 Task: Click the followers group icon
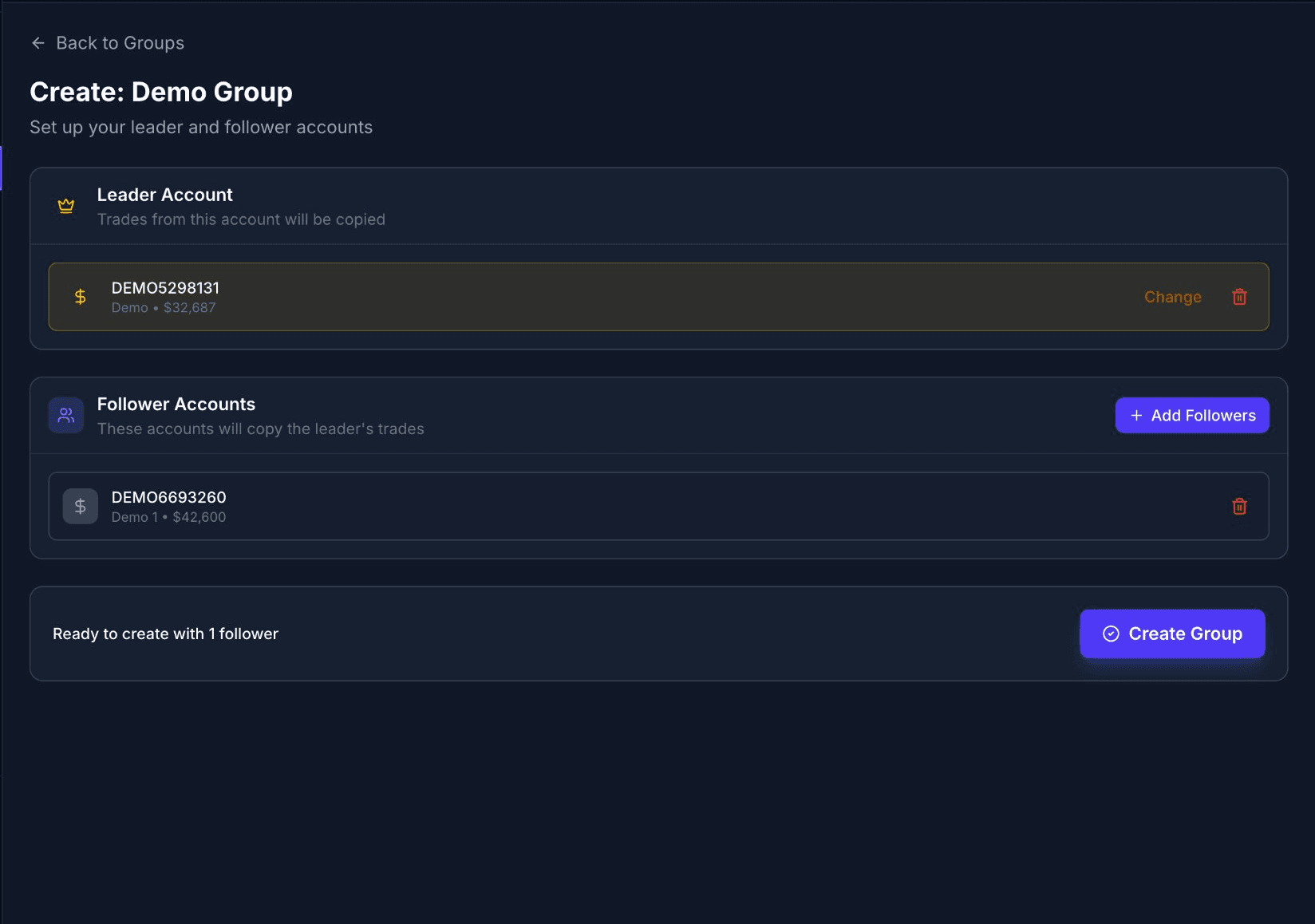click(65, 415)
